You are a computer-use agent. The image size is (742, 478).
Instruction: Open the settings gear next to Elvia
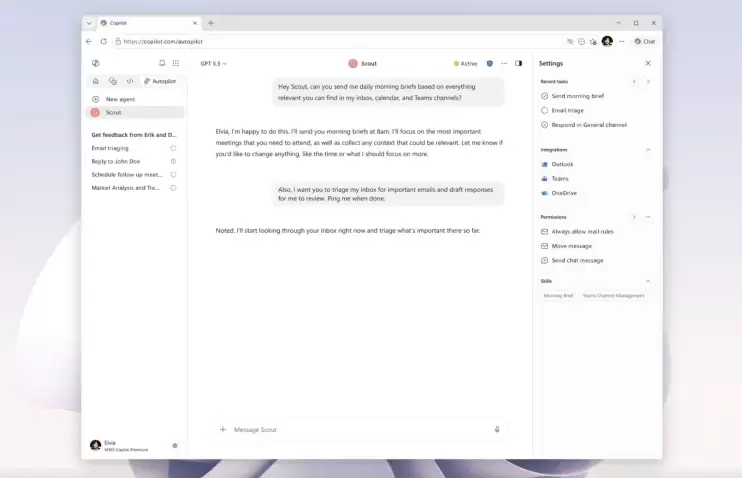point(175,445)
